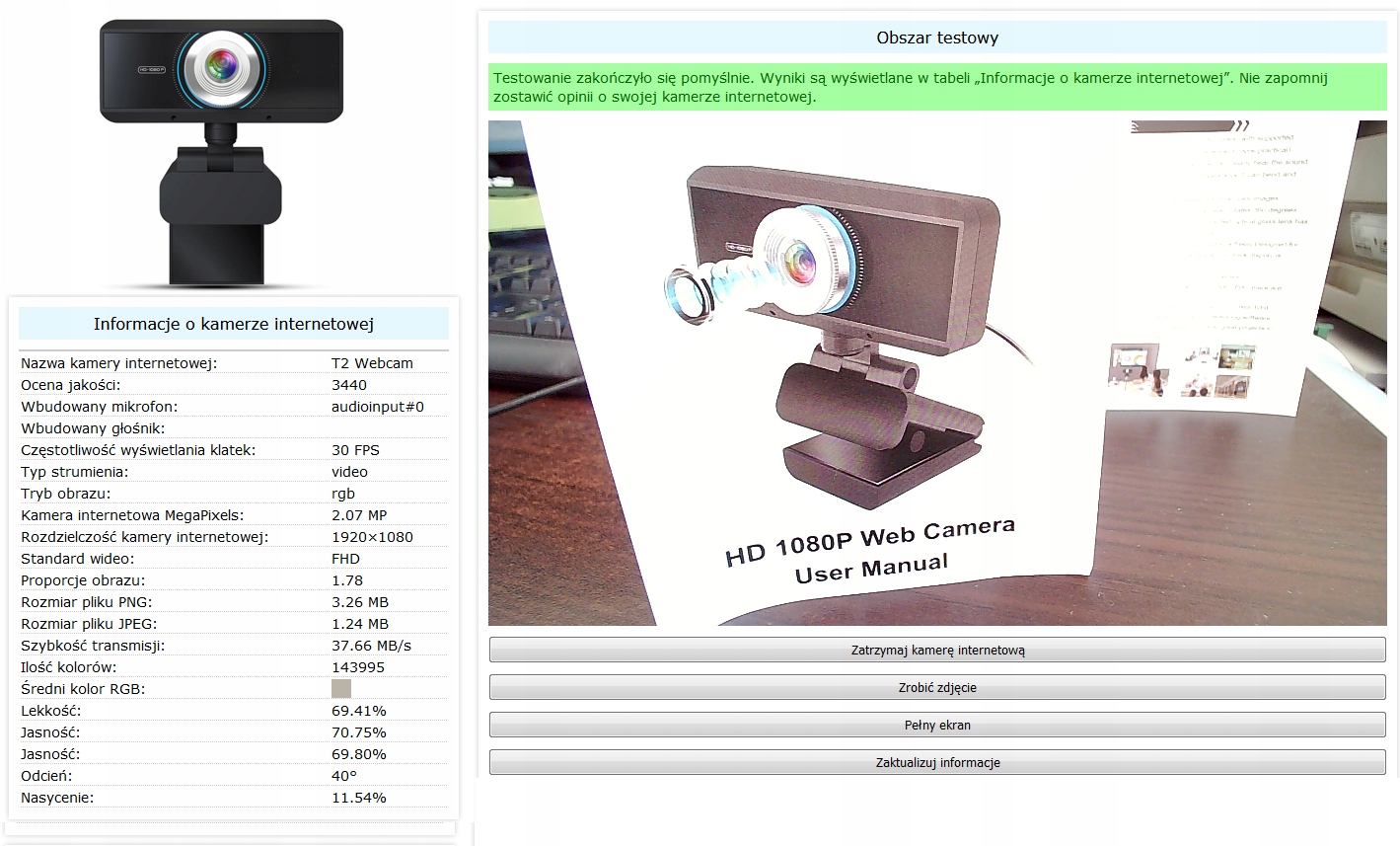Click the 'Zaktualizuj informacje' button
Screen dimensions: 1400x846
(937, 763)
